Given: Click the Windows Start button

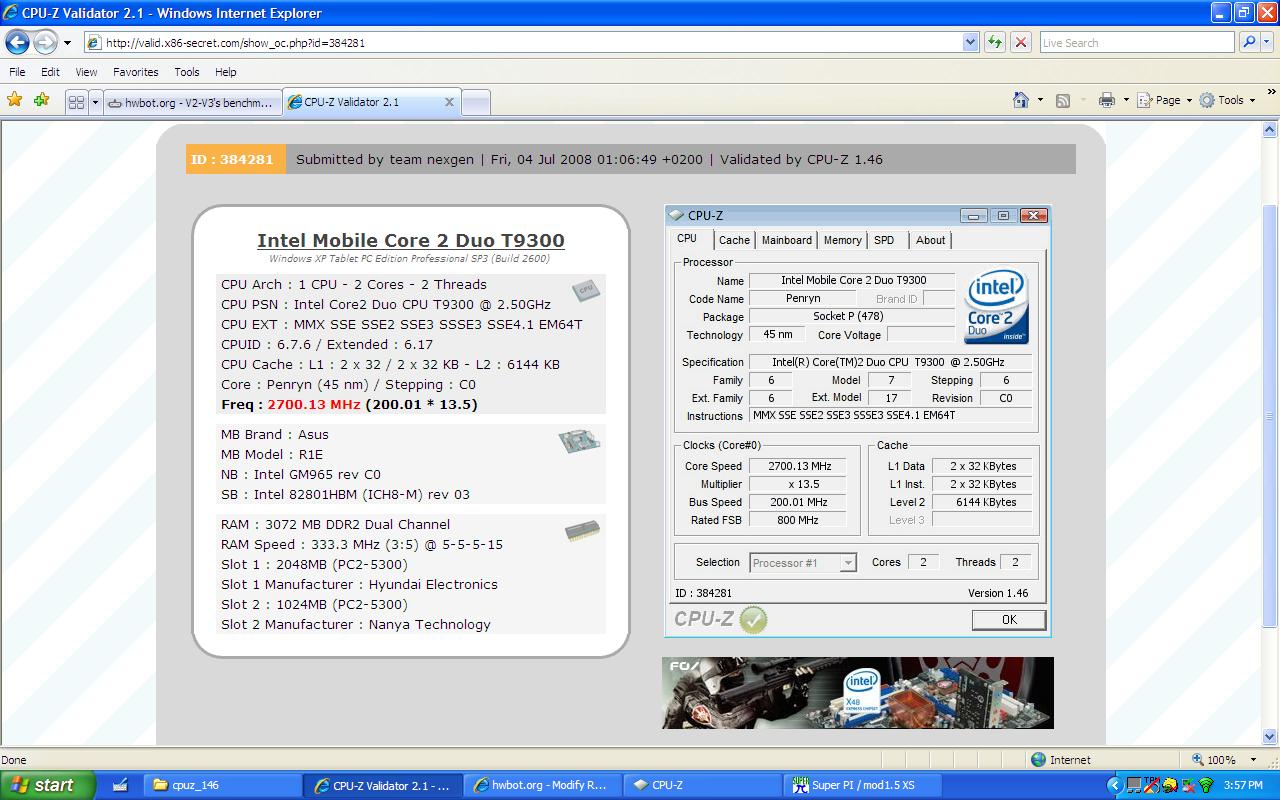Looking at the screenshot, I should [47, 785].
